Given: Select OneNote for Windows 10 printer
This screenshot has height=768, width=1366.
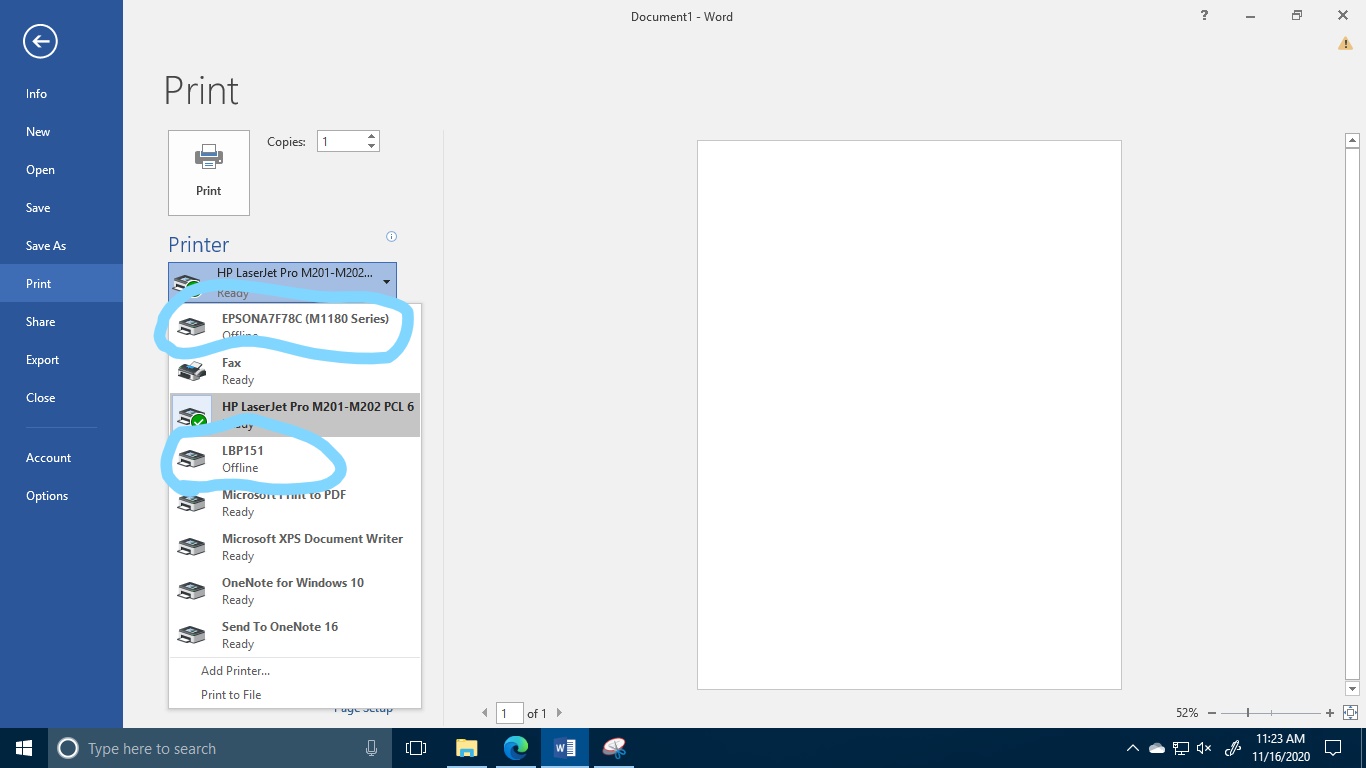Looking at the screenshot, I should pos(295,591).
